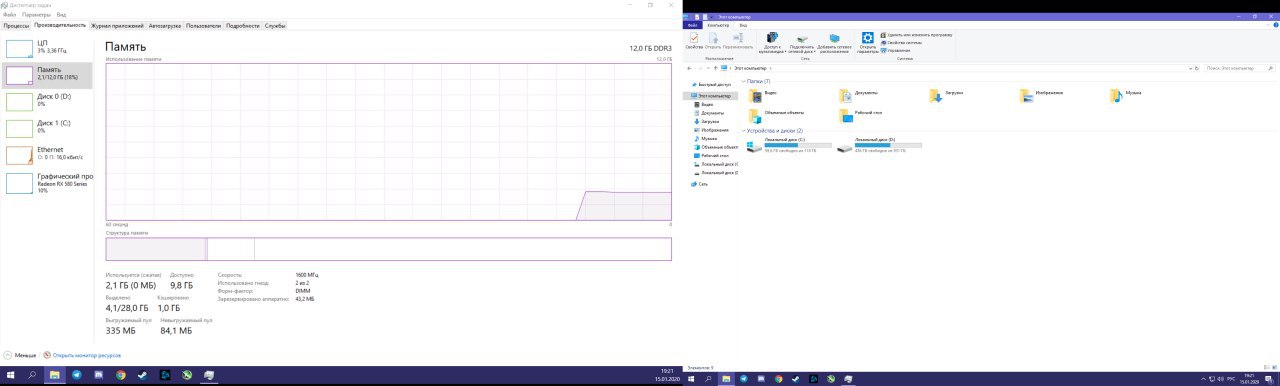This screenshot has width=1280, height=386.
Task: Switch to the Процессы tab in Task Manager
Action: 15,25
